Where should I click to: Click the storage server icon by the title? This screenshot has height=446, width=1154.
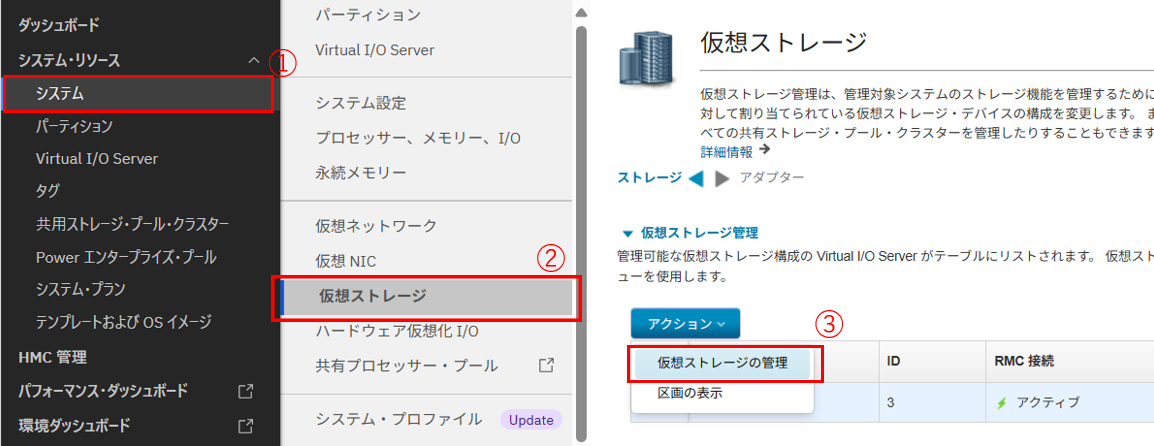[x=645, y=57]
